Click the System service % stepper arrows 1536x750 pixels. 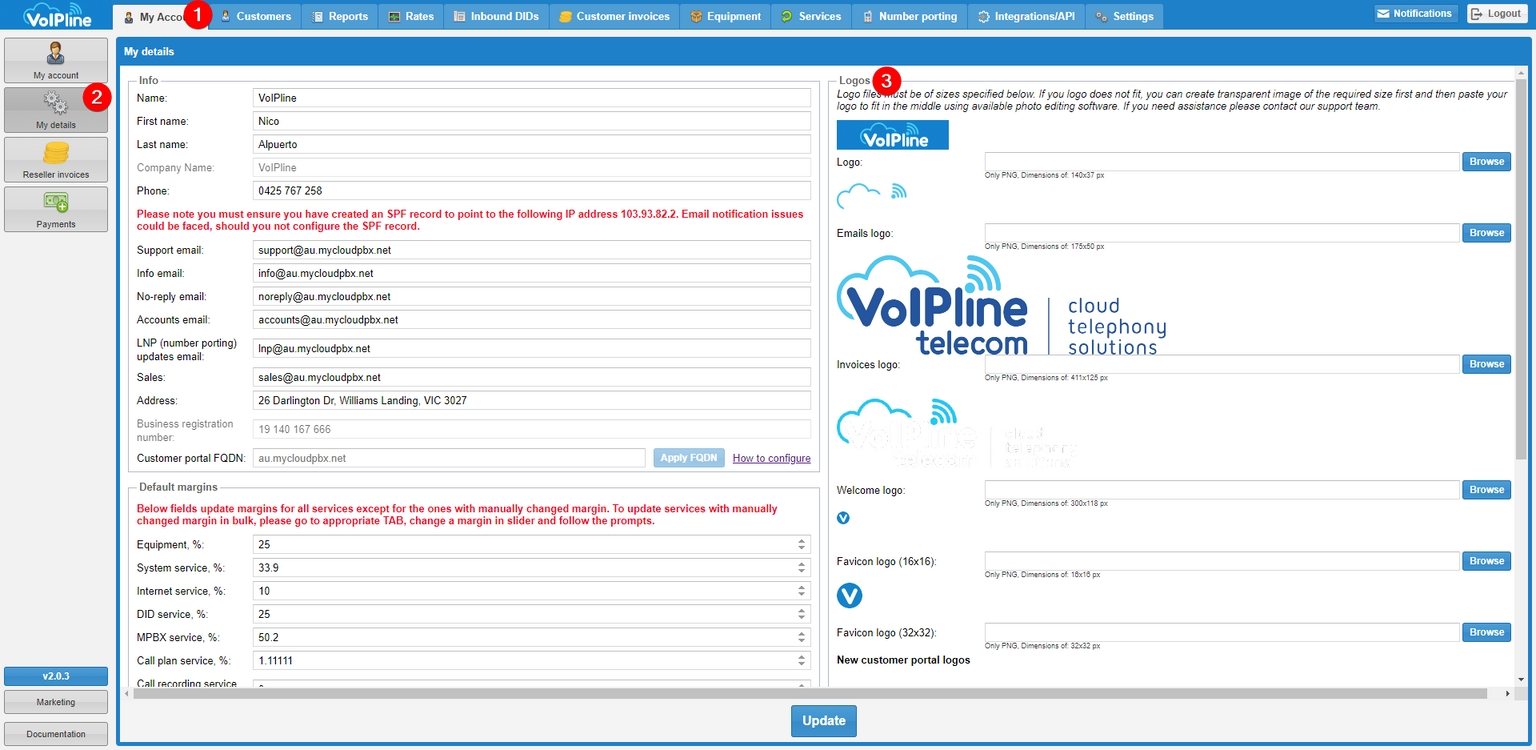[x=801, y=568]
